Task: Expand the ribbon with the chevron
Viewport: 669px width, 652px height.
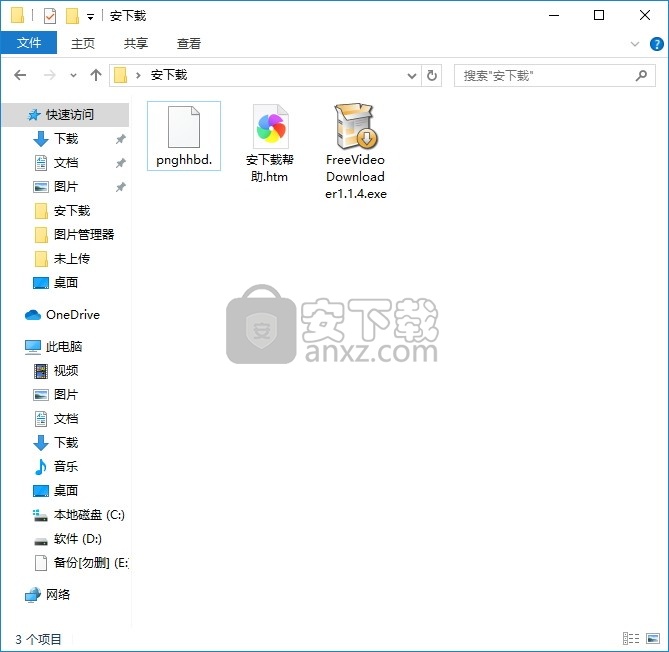Action: (x=634, y=44)
